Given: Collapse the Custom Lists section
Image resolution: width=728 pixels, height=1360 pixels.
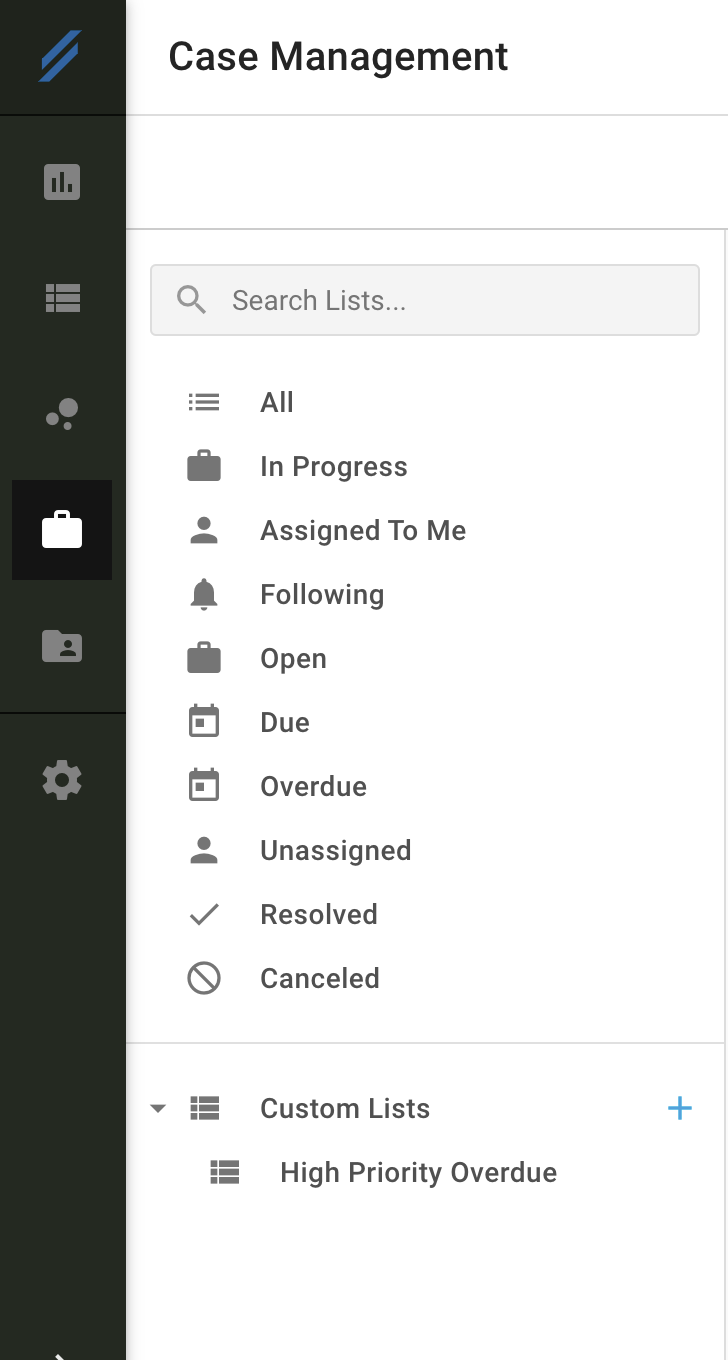Looking at the screenshot, I should [x=158, y=1108].
